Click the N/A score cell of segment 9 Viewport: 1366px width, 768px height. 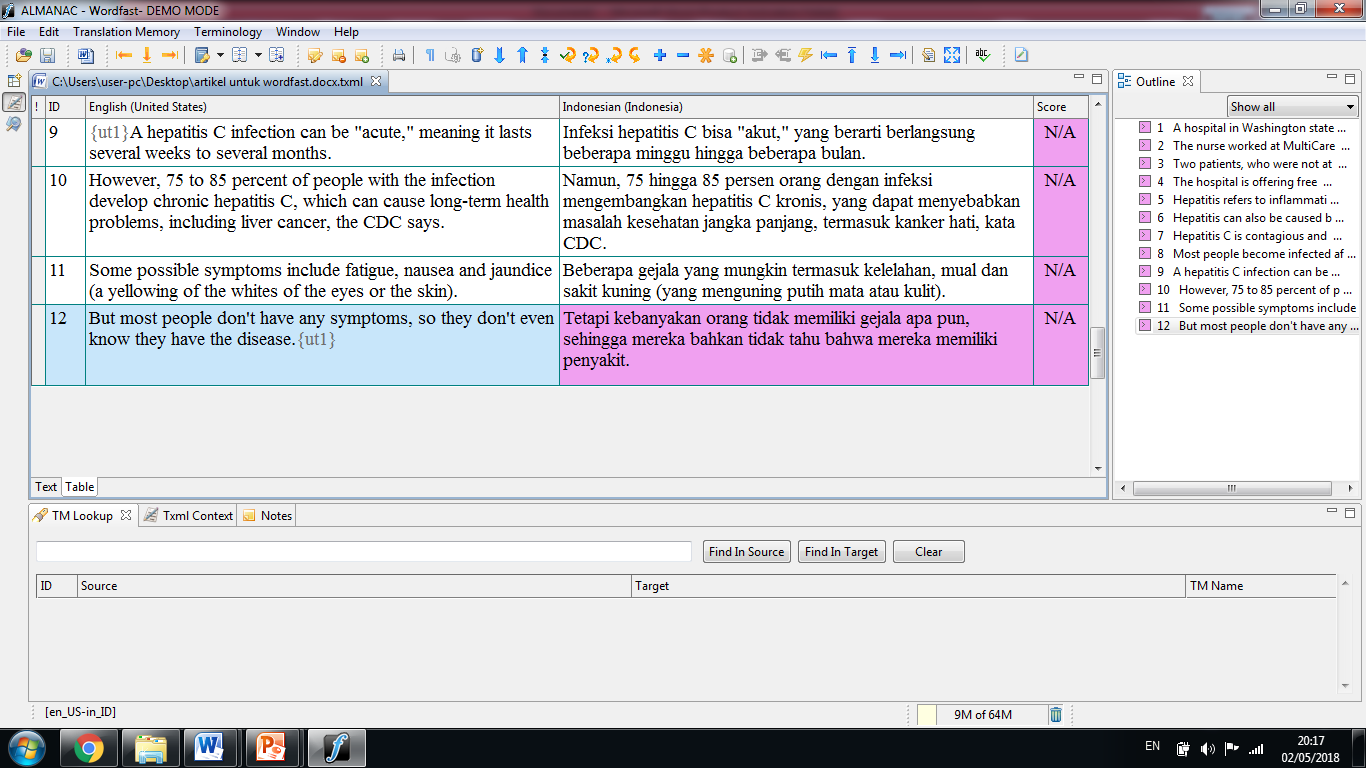click(1060, 142)
